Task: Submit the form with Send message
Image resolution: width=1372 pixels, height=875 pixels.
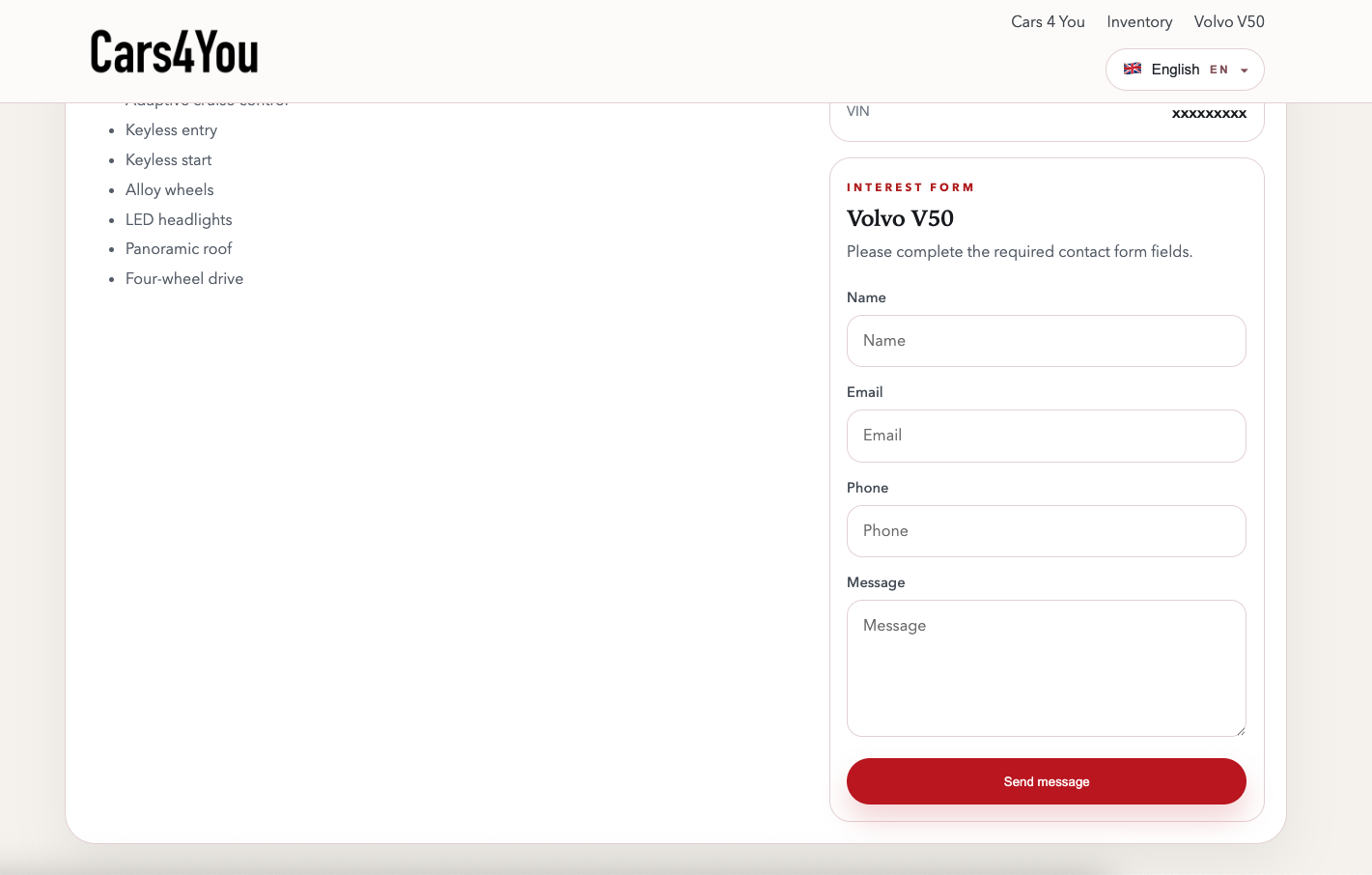Action: (1047, 781)
